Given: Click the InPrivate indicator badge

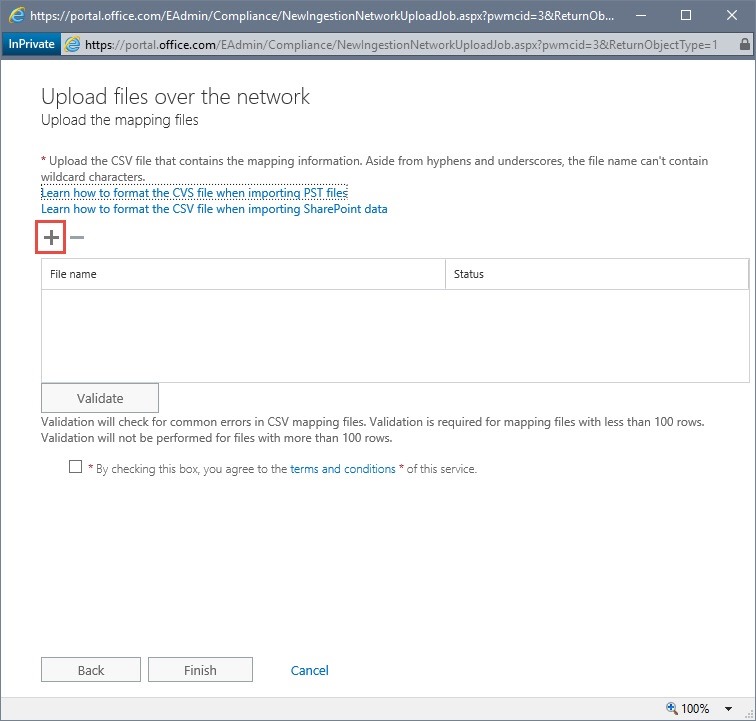Looking at the screenshot, I should 31,44.
